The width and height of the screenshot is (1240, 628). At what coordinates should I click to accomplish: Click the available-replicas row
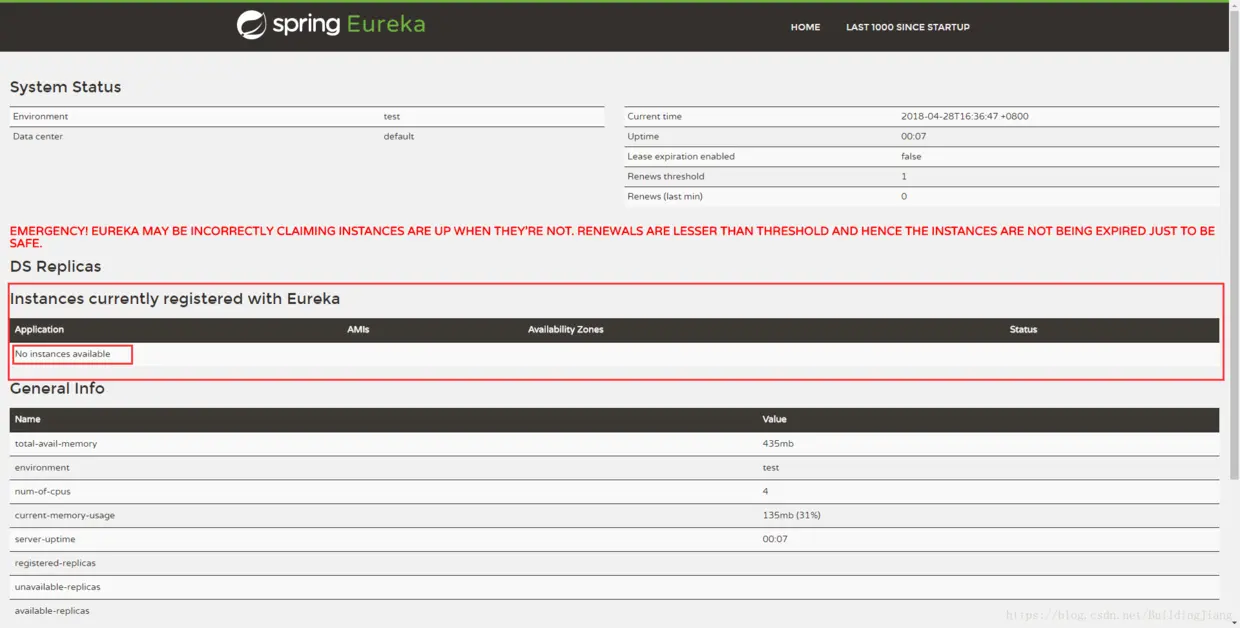pos(614,611)
